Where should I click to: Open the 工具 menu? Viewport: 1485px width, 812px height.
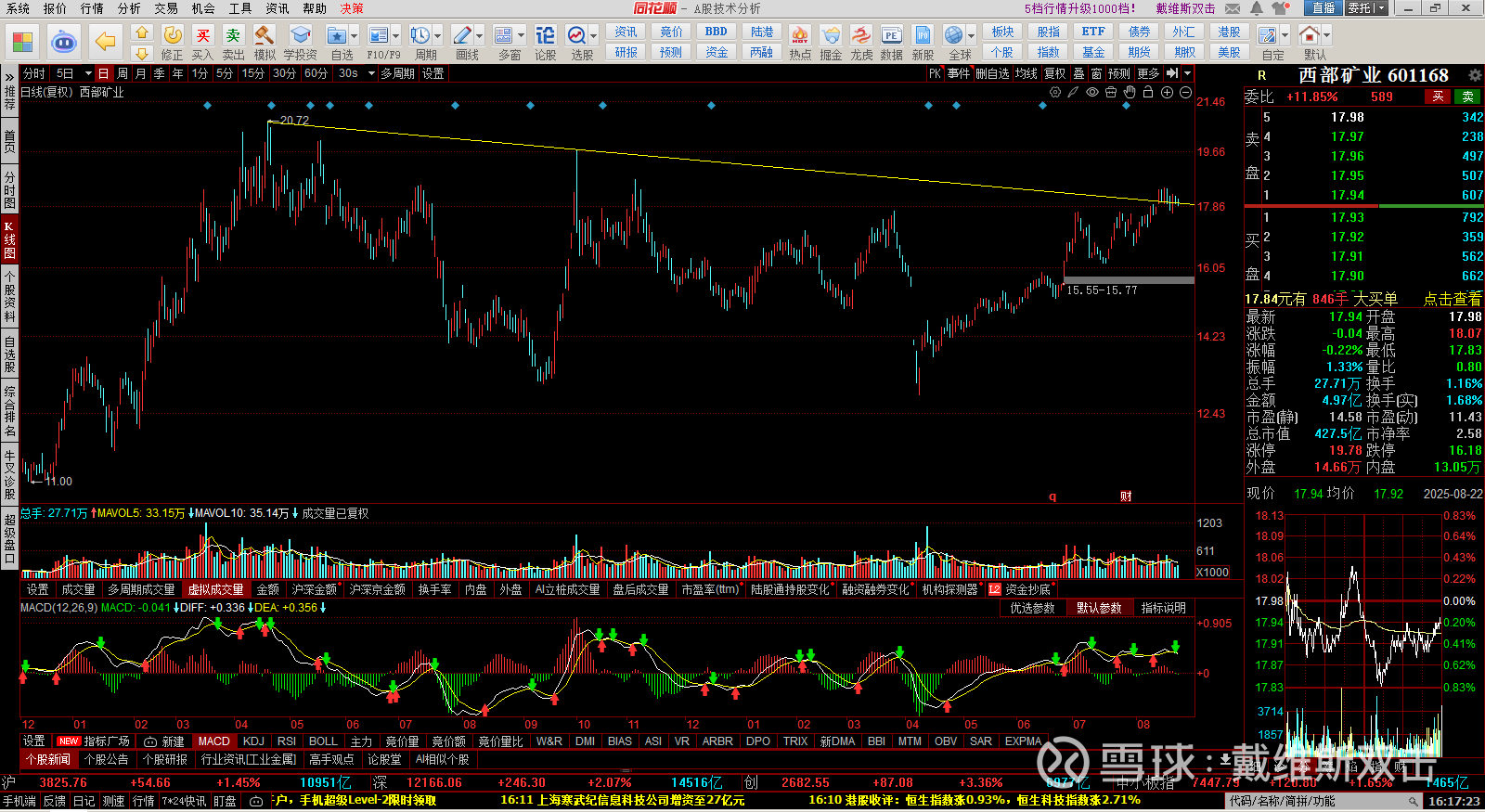pyautogui.click(x=240, y=8)
